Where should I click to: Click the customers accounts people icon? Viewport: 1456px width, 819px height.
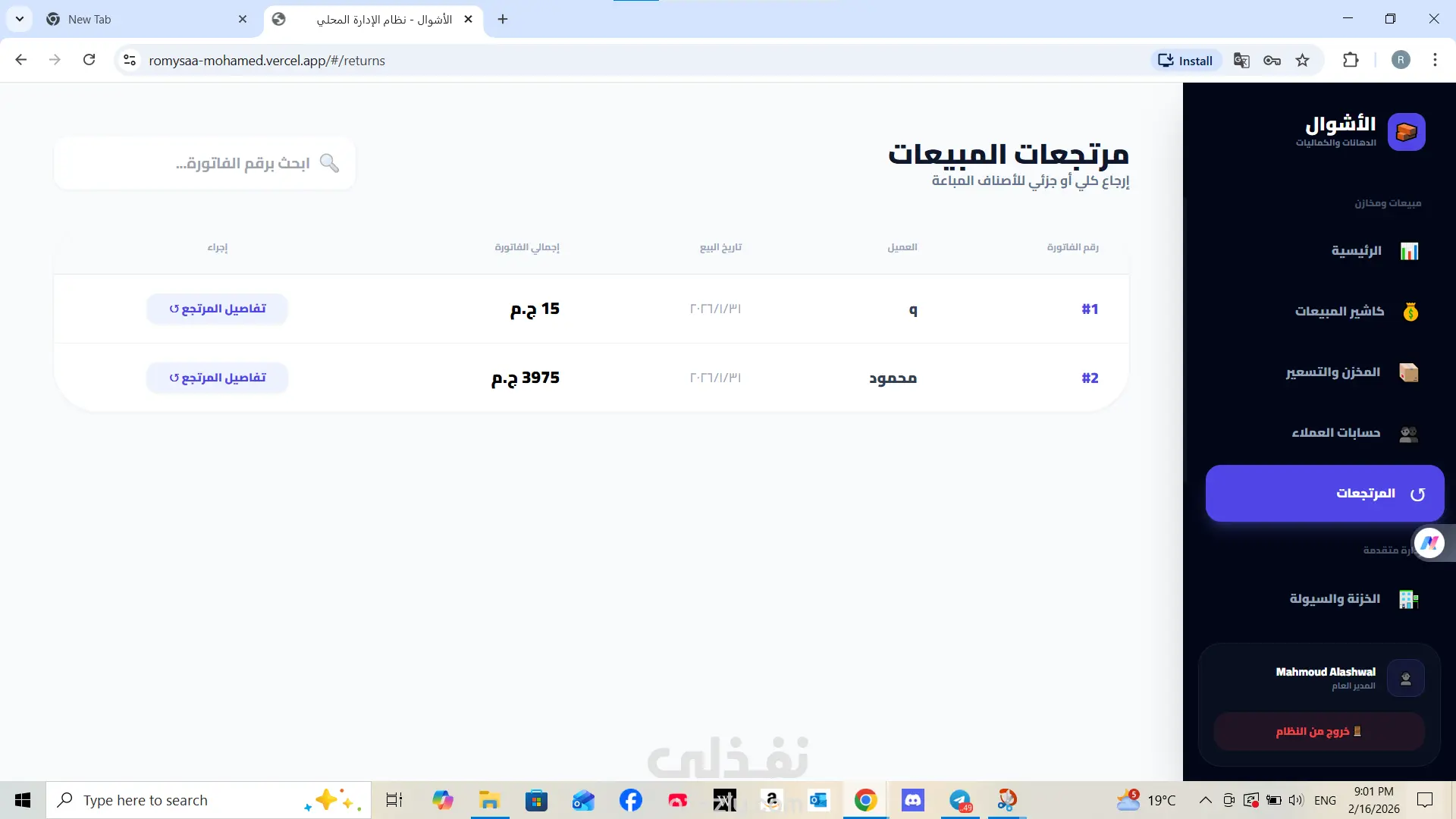click(1408, 433)
